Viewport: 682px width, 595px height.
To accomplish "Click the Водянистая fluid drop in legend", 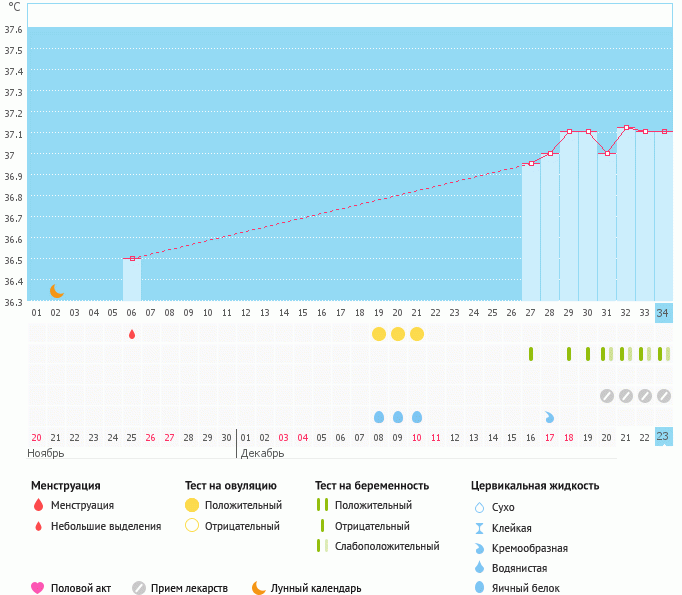I will (x=479, y=569).
